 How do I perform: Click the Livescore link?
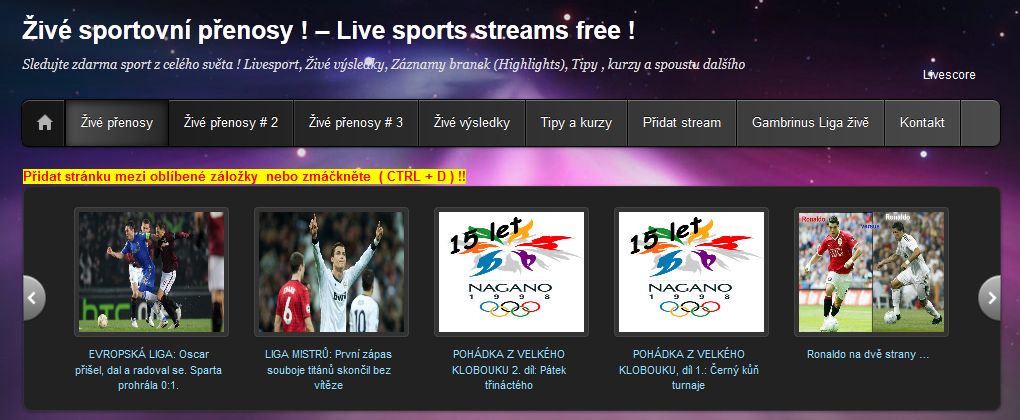point(949,75)
